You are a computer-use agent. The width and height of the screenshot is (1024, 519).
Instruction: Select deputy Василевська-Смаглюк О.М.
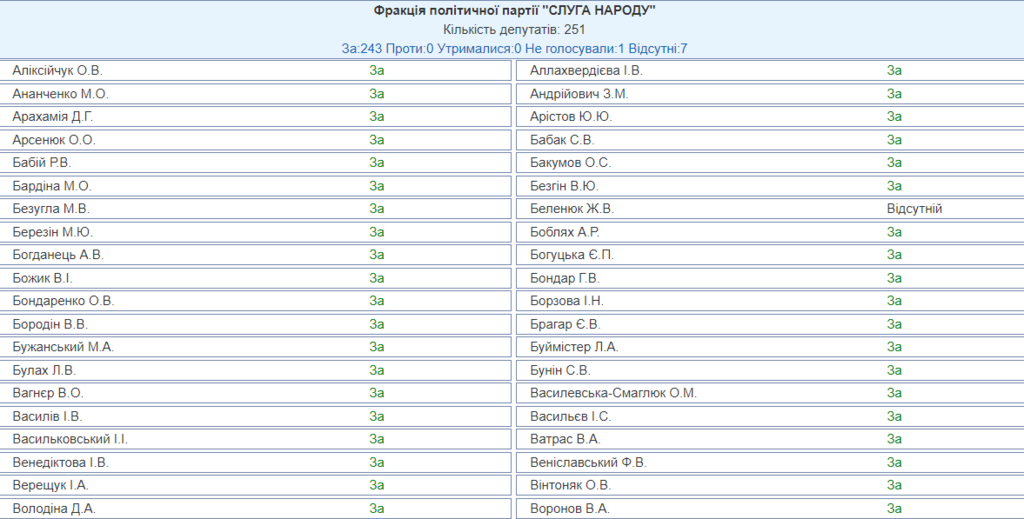tap(613, 393)
